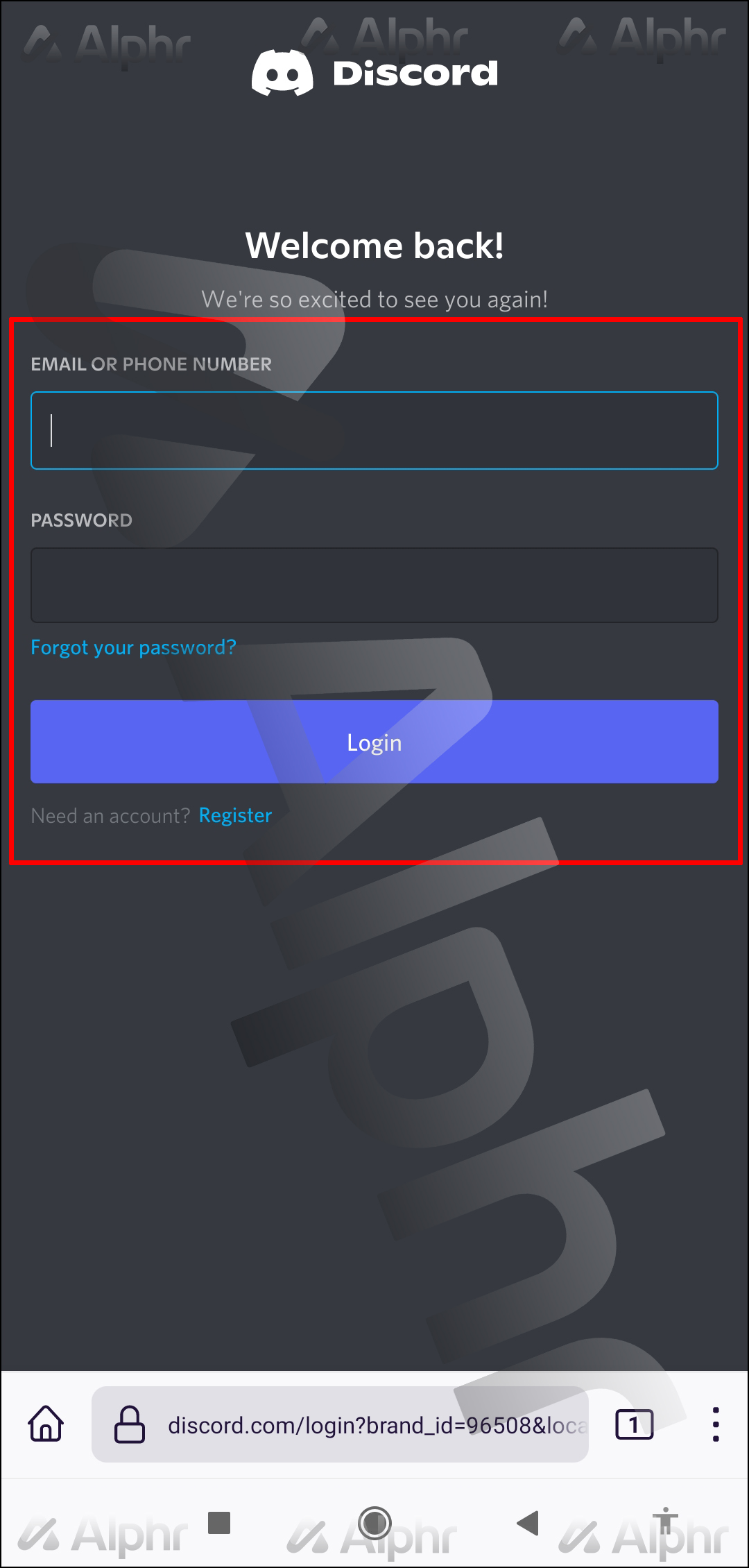The image size is (749, 1568).
Task: Focus the Email or Phone Number field
Action: point(374,431)
